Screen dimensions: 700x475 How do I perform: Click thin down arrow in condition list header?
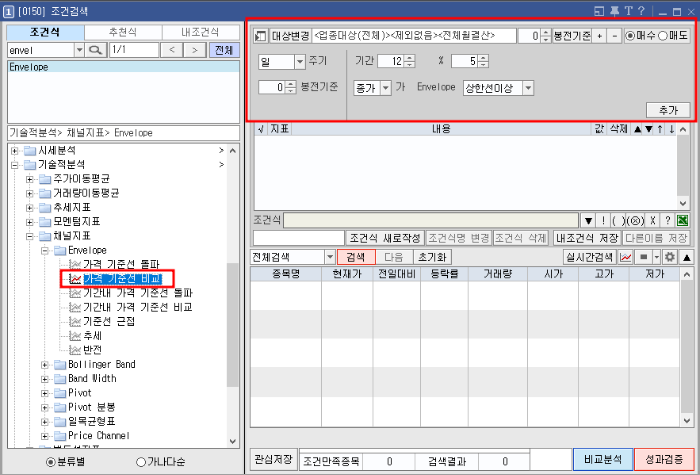pyautogui.click(x=671, y=129)
